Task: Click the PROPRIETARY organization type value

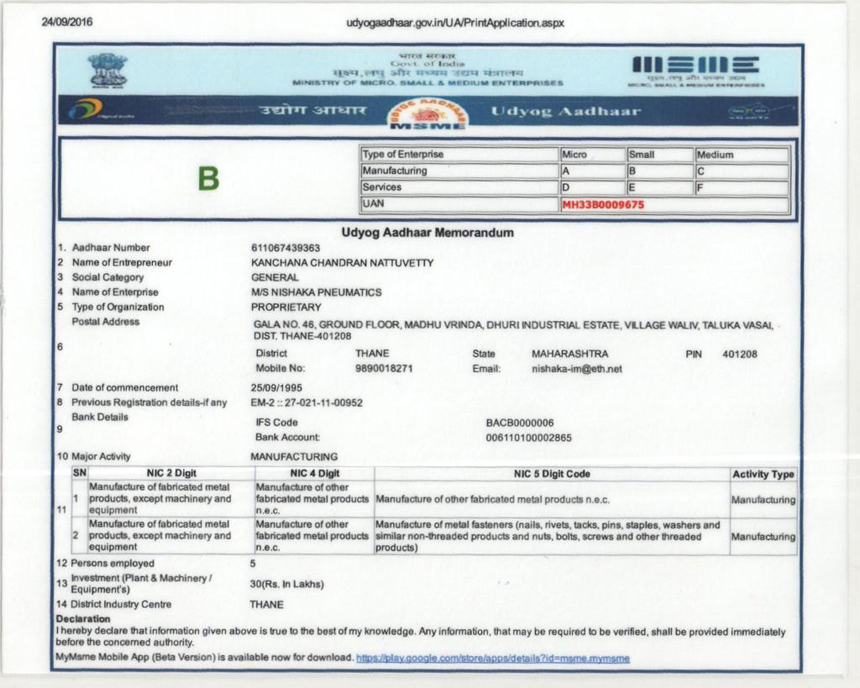Action: (286, 307)
